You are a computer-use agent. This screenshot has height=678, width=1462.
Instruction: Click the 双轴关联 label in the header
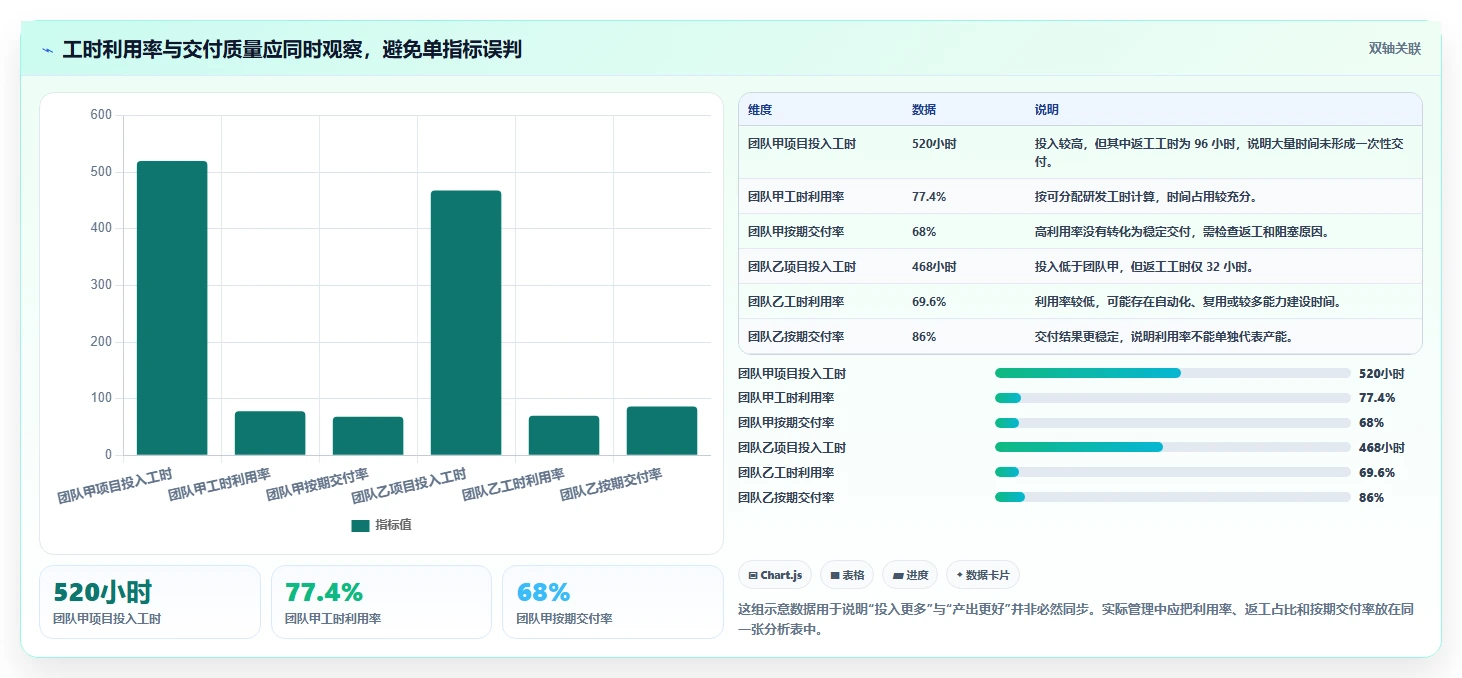pyautogui.click(x=1394, y=48)
